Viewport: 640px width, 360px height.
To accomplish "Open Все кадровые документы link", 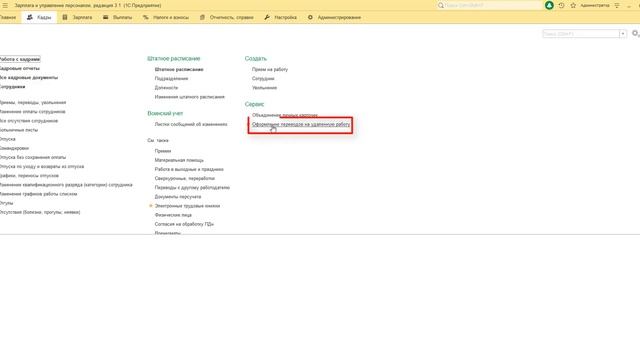I will [29, 78].
